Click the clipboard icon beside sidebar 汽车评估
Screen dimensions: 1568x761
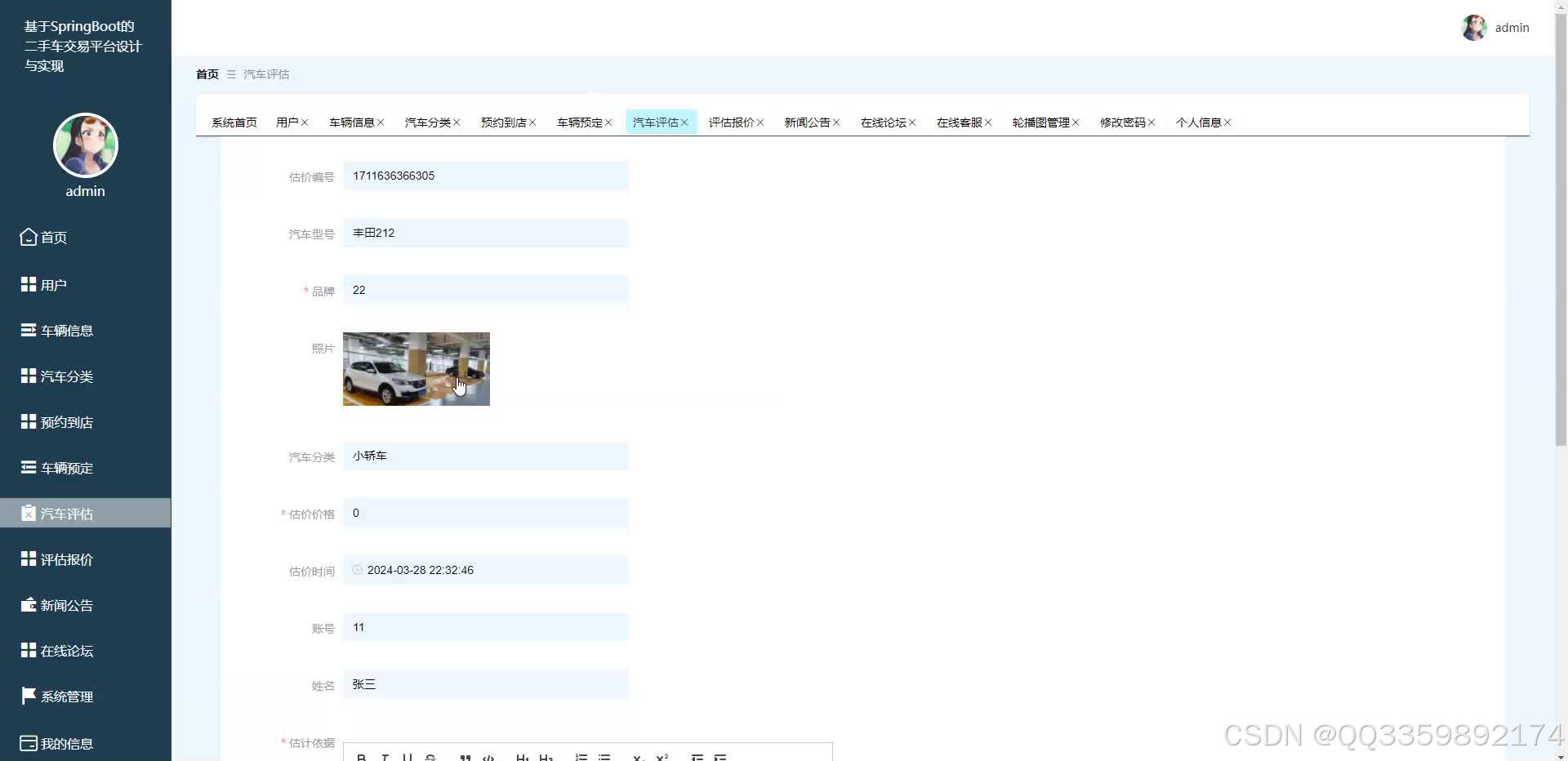point(29,513)
